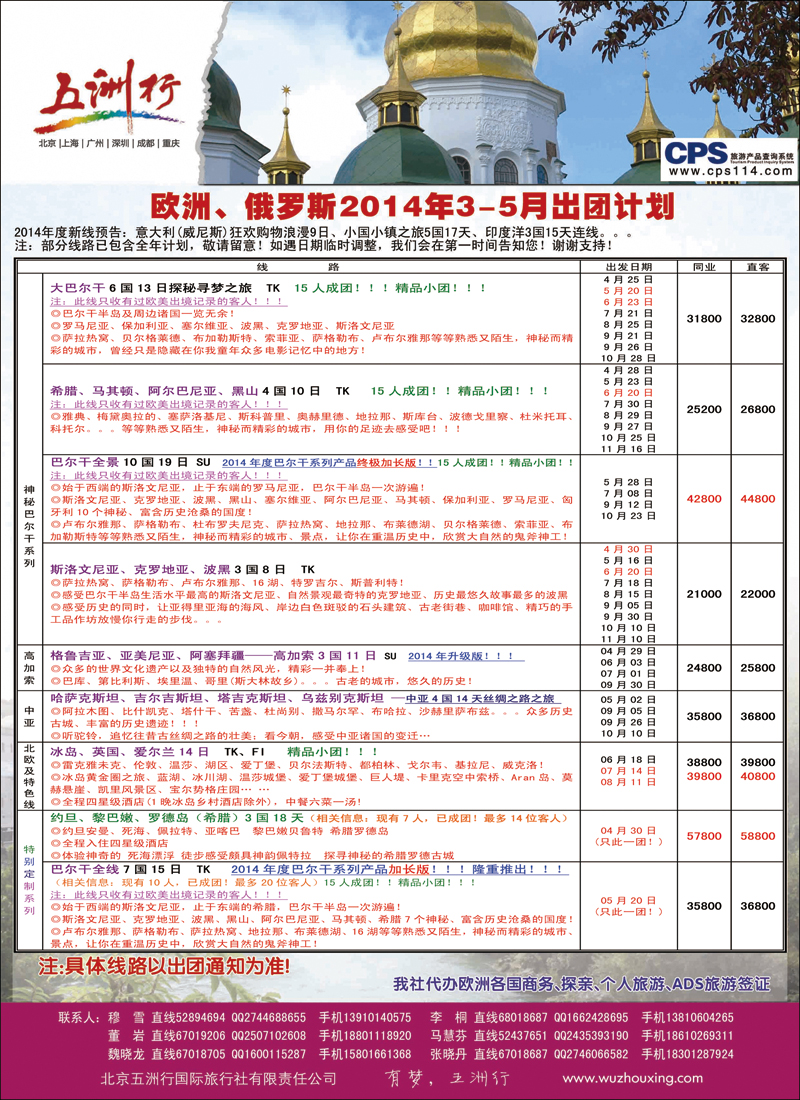
Task: Click the red departure date '6月23日'
Action: pos(627,302)
